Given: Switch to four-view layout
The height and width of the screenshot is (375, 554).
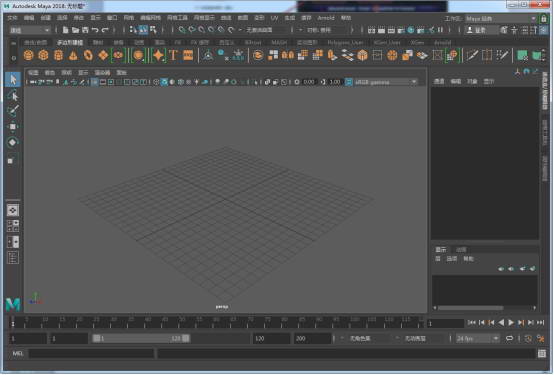Looking at the screenshot, I should [x=13, y=226].
